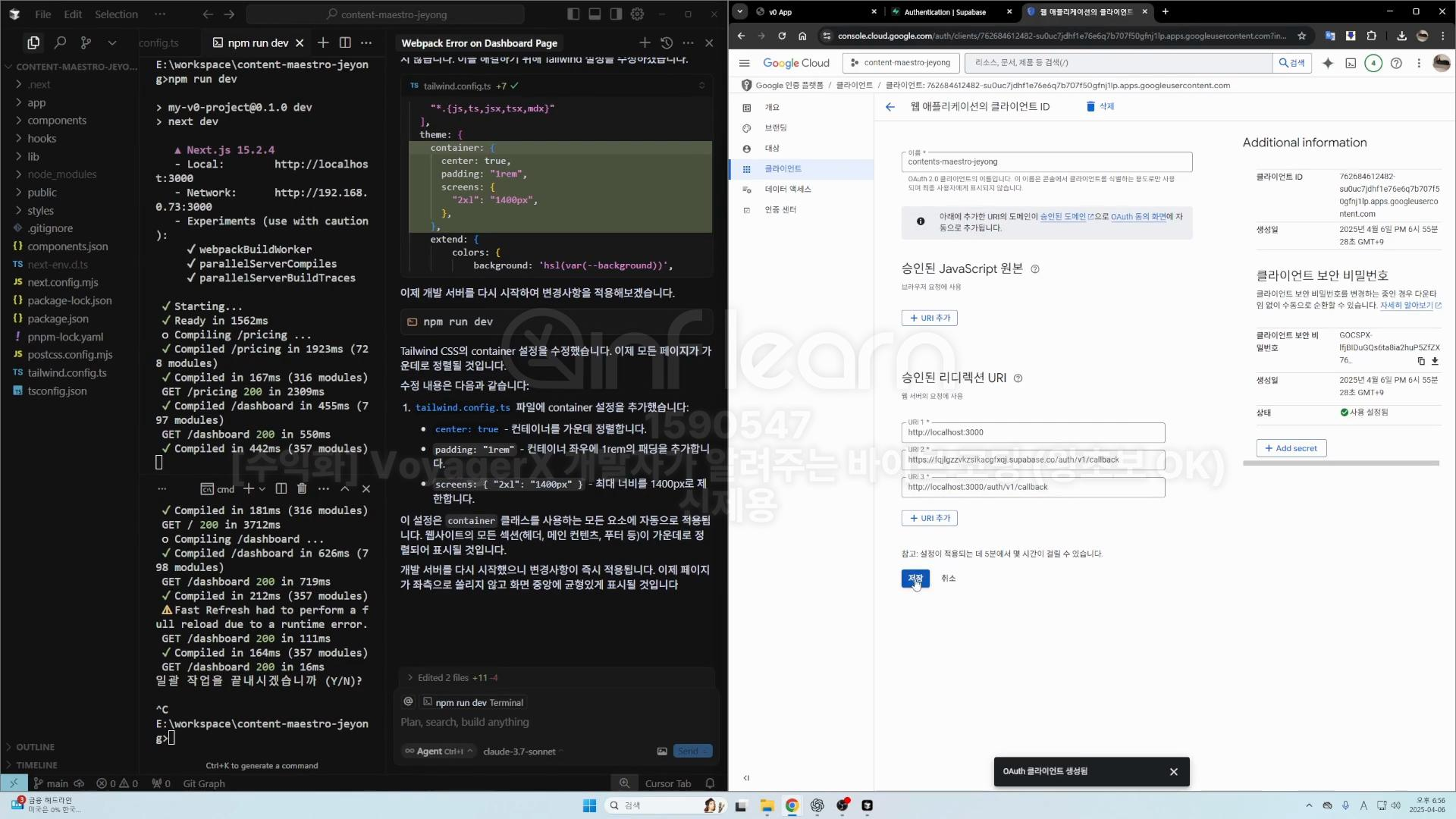The image size is (1456, 819).
Task: Select 브랜딩 in left navigation
Action: coord(776,128)
